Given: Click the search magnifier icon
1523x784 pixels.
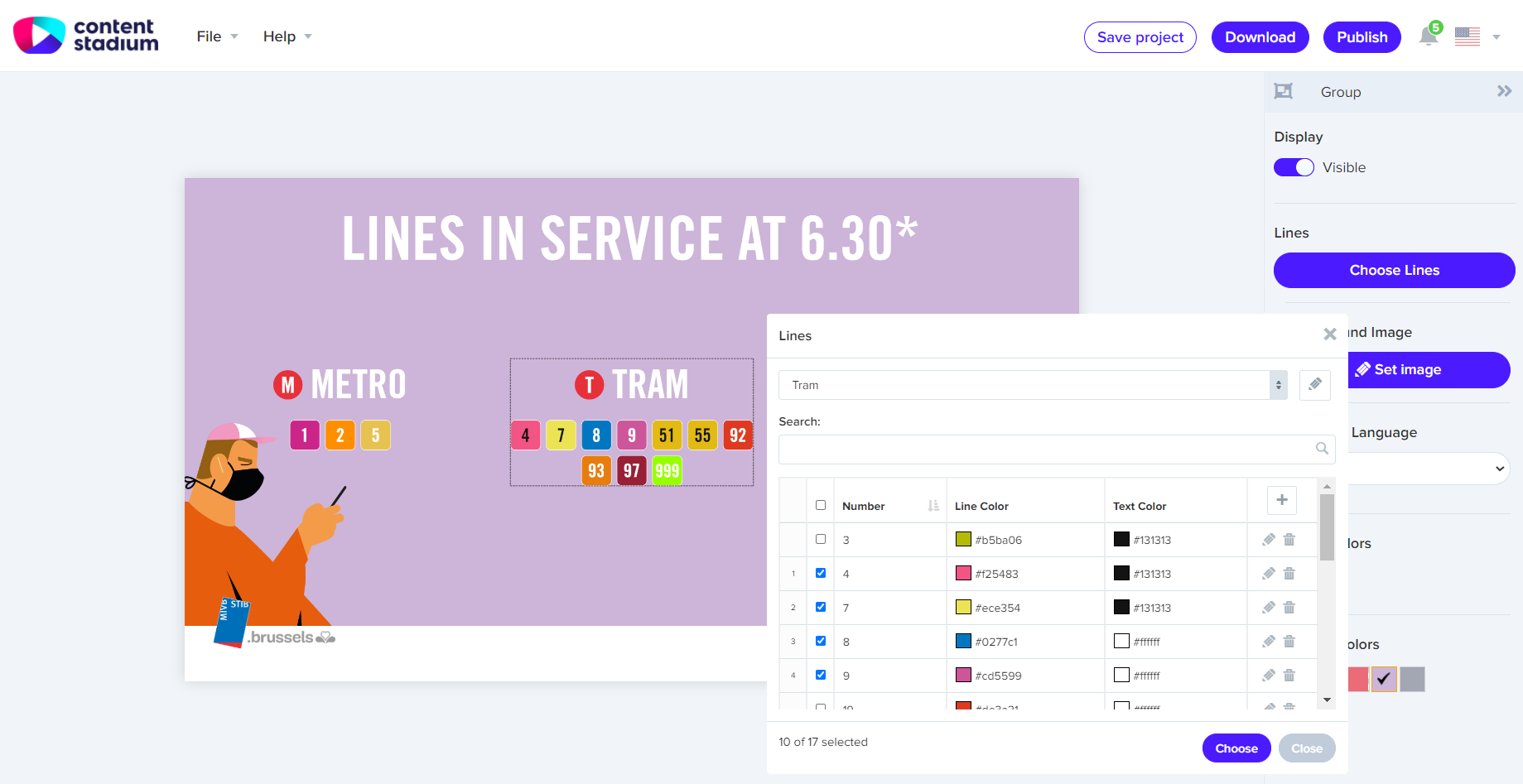Looking at the screenshot, I should tap(1322, 449).
